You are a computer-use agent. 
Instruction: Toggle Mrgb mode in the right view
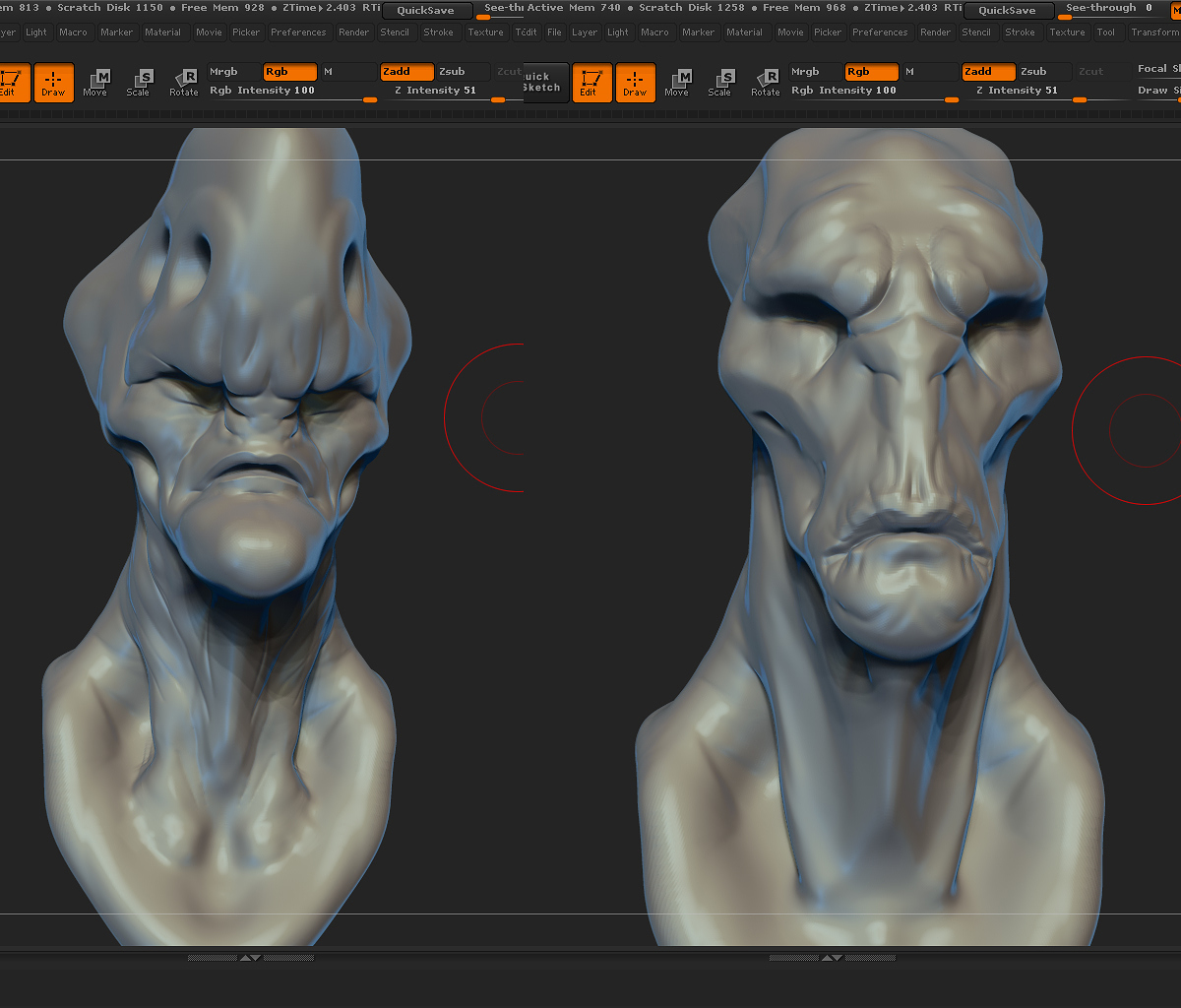coord(815,72)
